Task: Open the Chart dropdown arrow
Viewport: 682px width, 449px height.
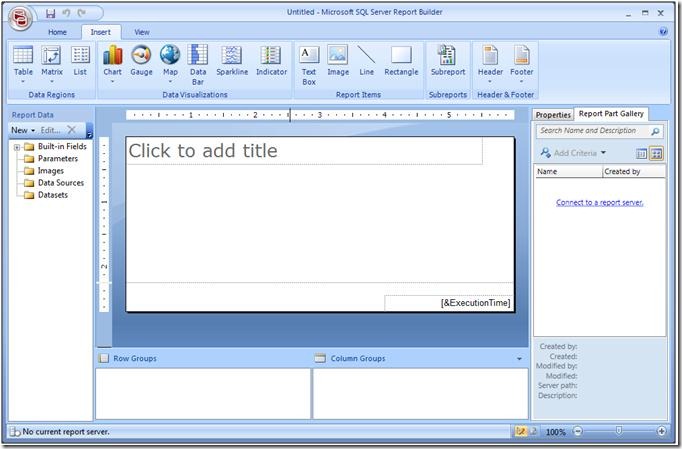Action: click(x=112, y=81)
